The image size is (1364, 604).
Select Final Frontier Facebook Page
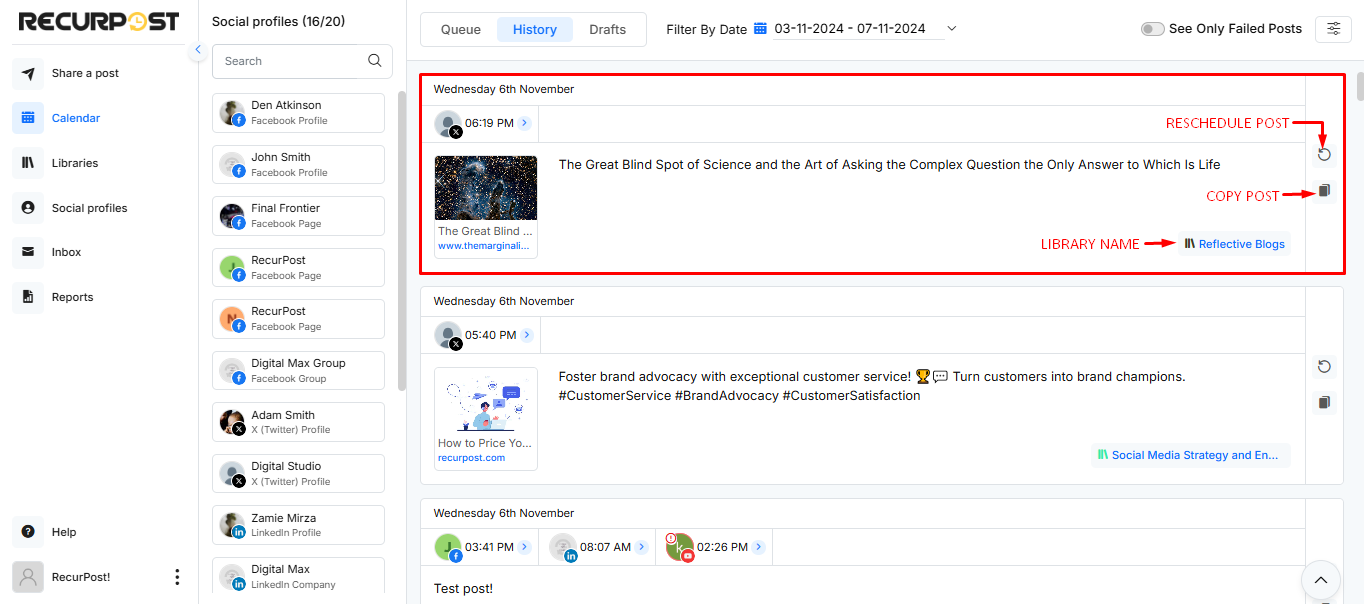[x=298, y=215]
